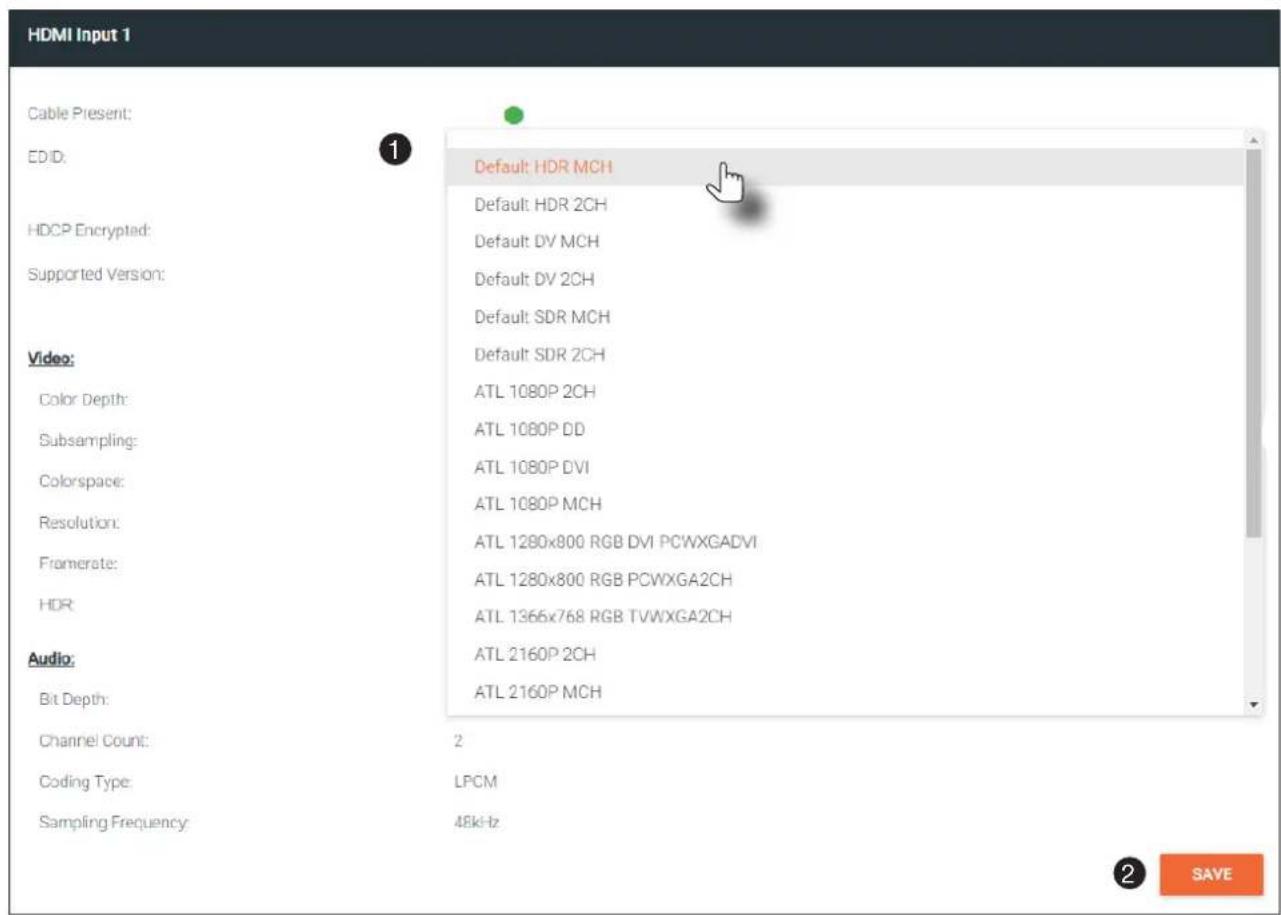The image size is (1281, 915).
Task: Pick ATL 1080P 2CH EDID
Action: coord(845,392)
